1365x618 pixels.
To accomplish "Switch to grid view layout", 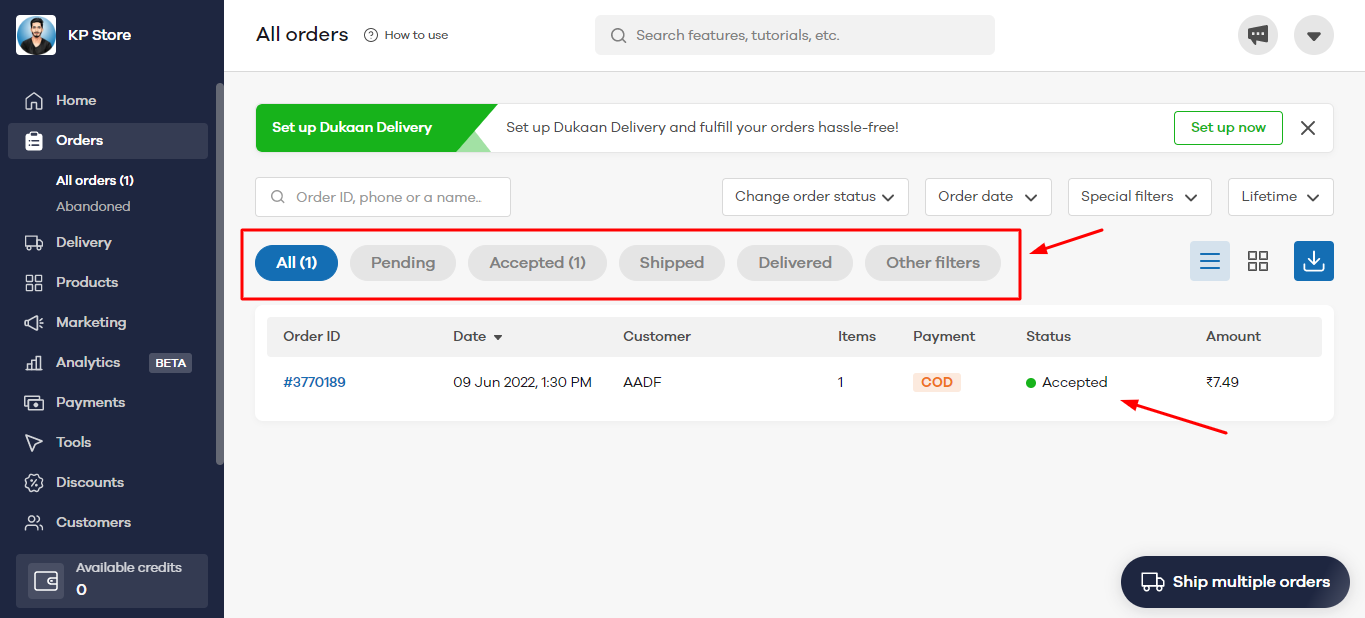I will 1257,261.
